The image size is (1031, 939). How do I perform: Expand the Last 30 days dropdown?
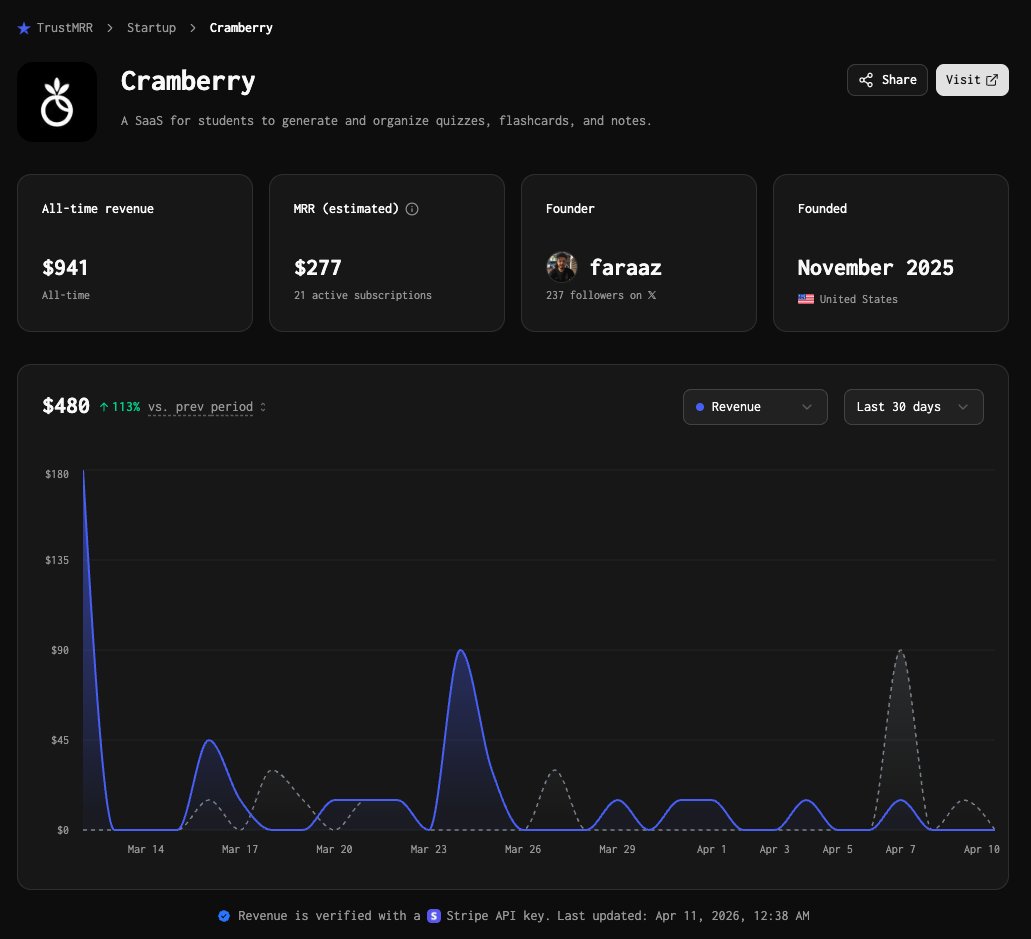(913, 407)
